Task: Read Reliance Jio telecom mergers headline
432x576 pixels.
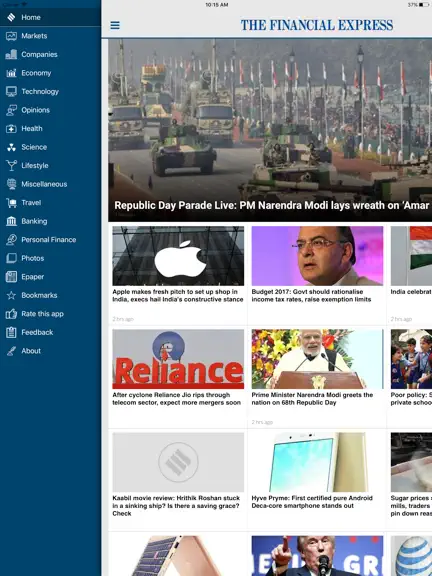Action: coord(177,399)
